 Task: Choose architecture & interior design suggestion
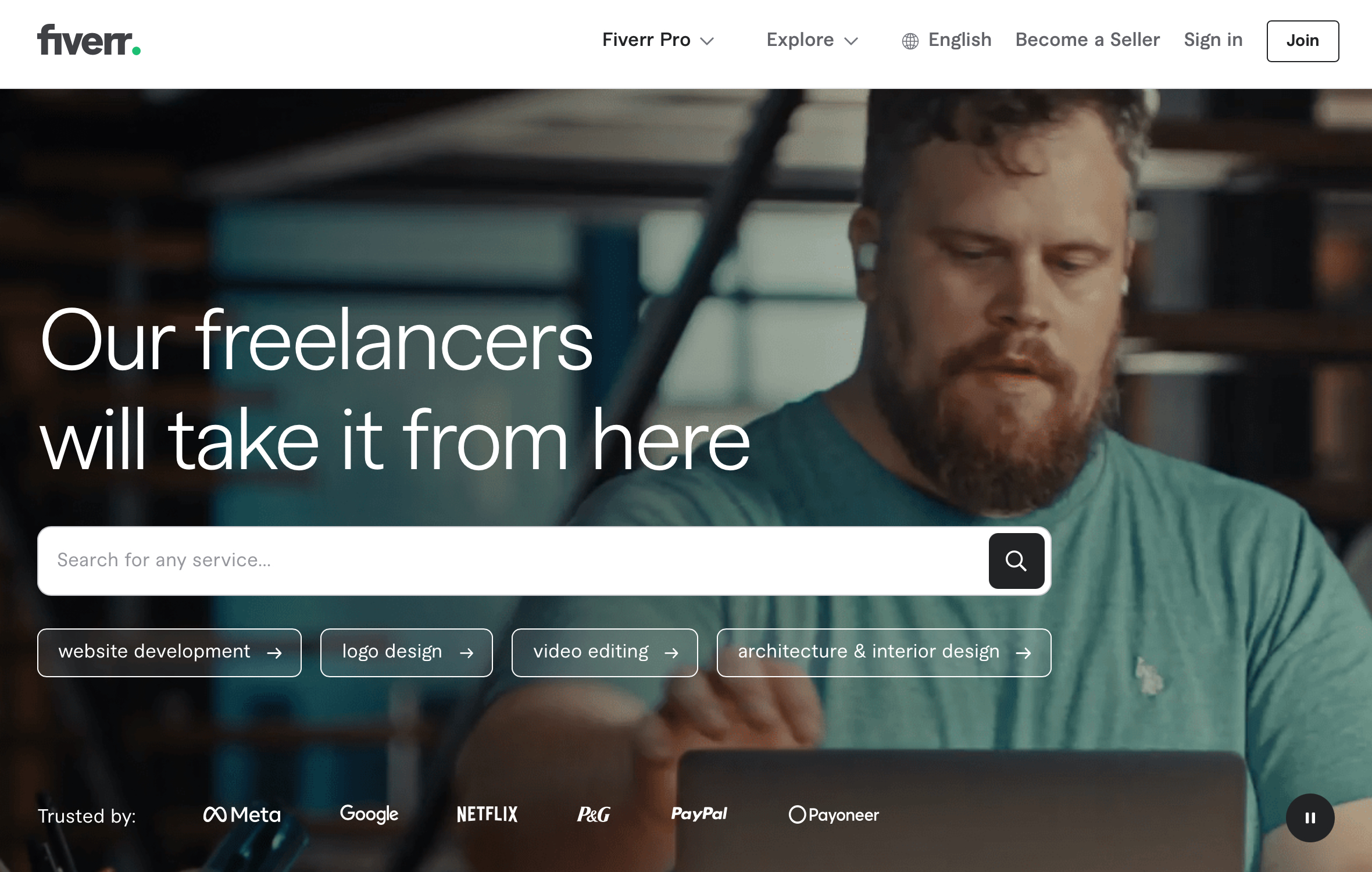[x=884, y=652]
